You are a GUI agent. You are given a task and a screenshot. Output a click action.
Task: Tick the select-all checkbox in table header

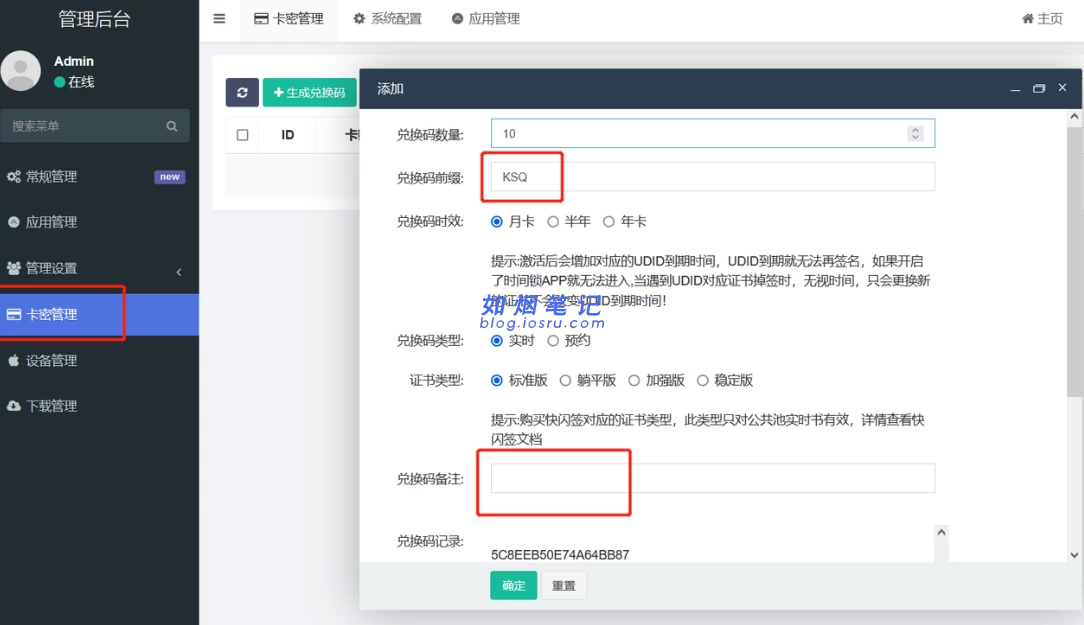(243, 135)
